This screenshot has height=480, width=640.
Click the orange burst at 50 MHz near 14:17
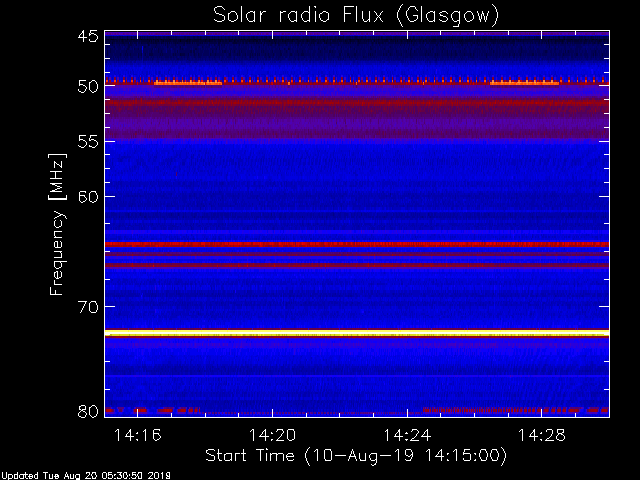coord(188,83)
